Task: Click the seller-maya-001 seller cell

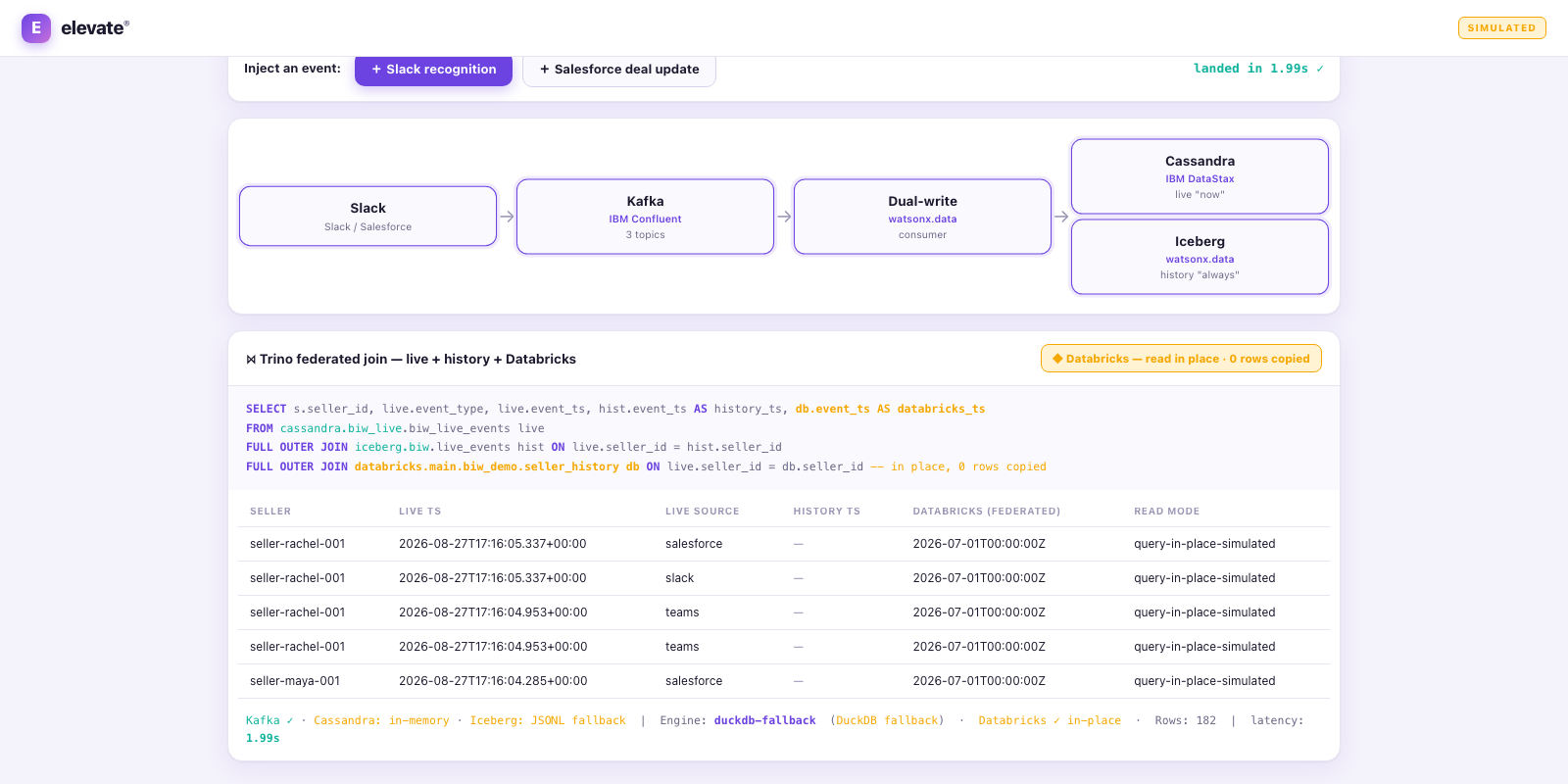Action: (295, 681)
